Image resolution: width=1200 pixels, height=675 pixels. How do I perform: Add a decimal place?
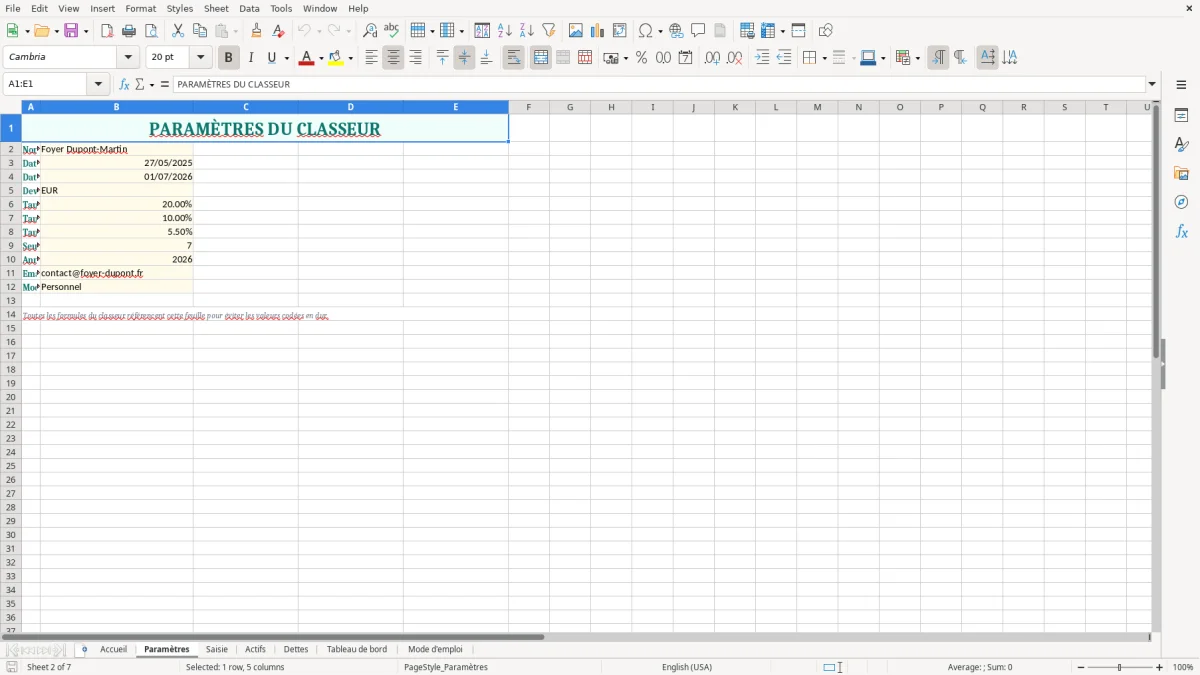713,58
